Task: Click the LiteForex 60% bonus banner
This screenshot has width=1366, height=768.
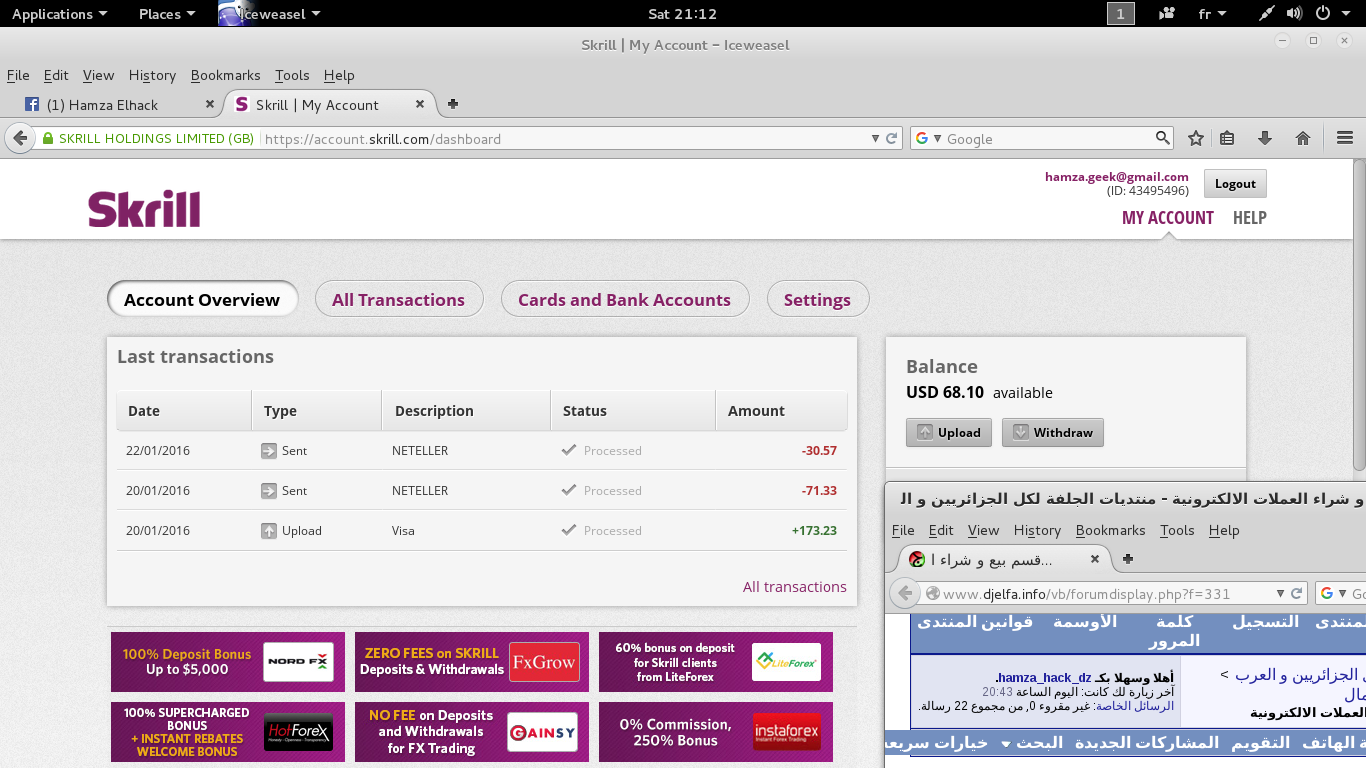Action: pos(716,662)
